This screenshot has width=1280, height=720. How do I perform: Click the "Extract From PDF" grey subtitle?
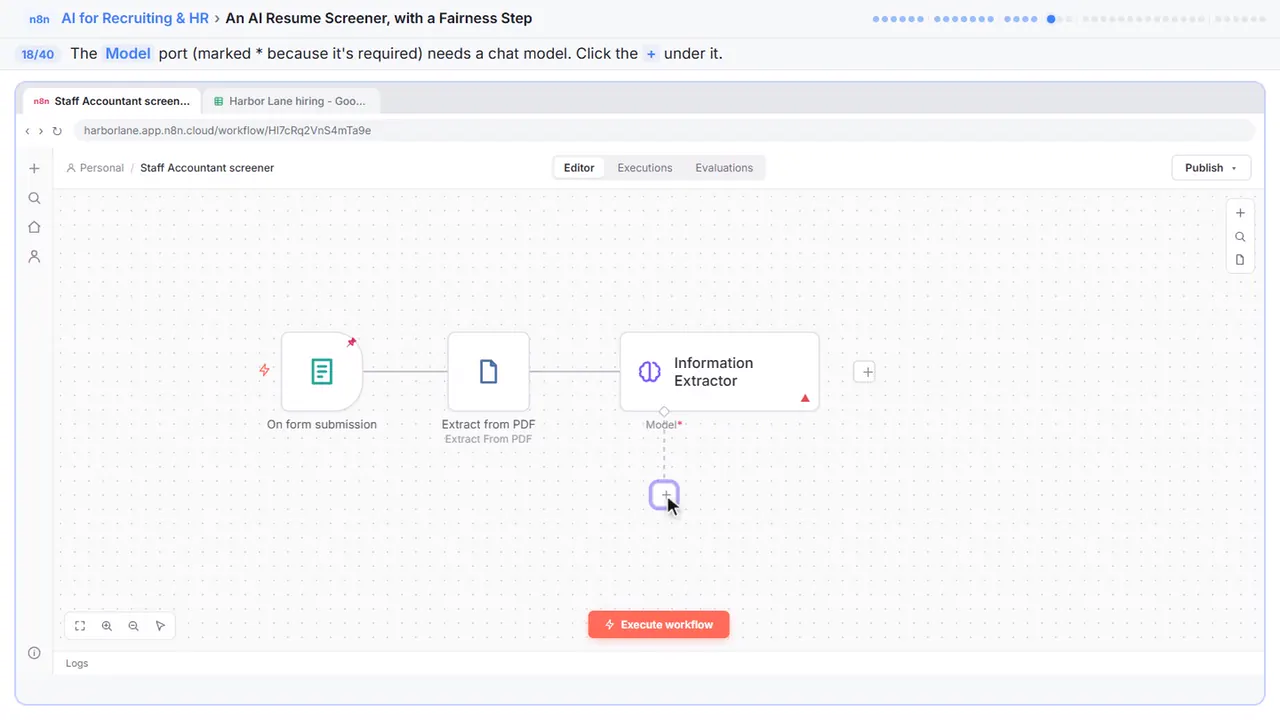coord(488,439)
